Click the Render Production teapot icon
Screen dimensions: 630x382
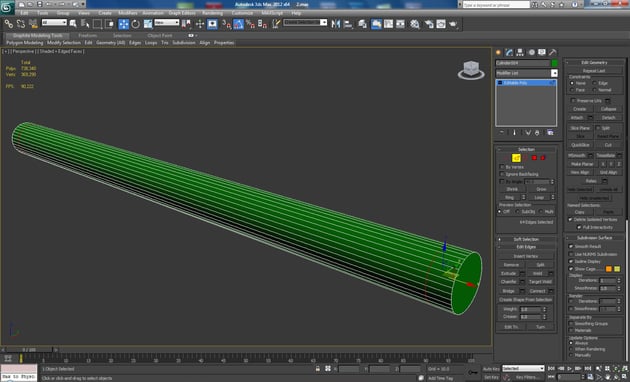point(453,24)
